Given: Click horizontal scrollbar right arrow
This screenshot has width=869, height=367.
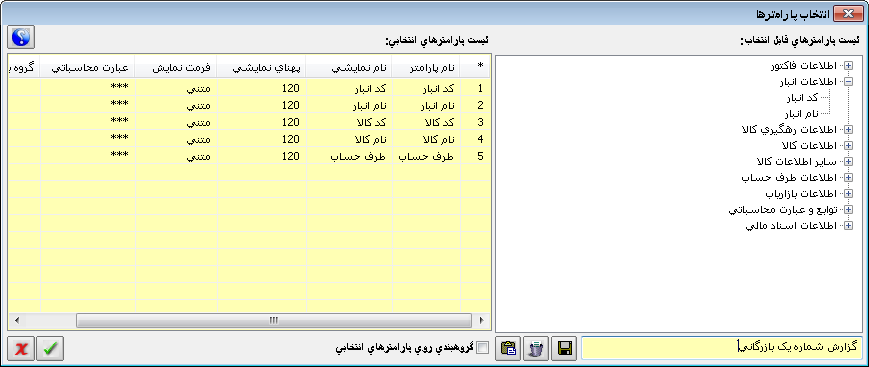Looking at the screenshot, I should (x=482, y=320).
